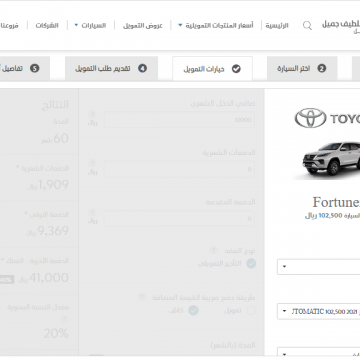Select التأجير التمويلي contract type option
This screenshot has height=360, width=360.
point(251,264)
